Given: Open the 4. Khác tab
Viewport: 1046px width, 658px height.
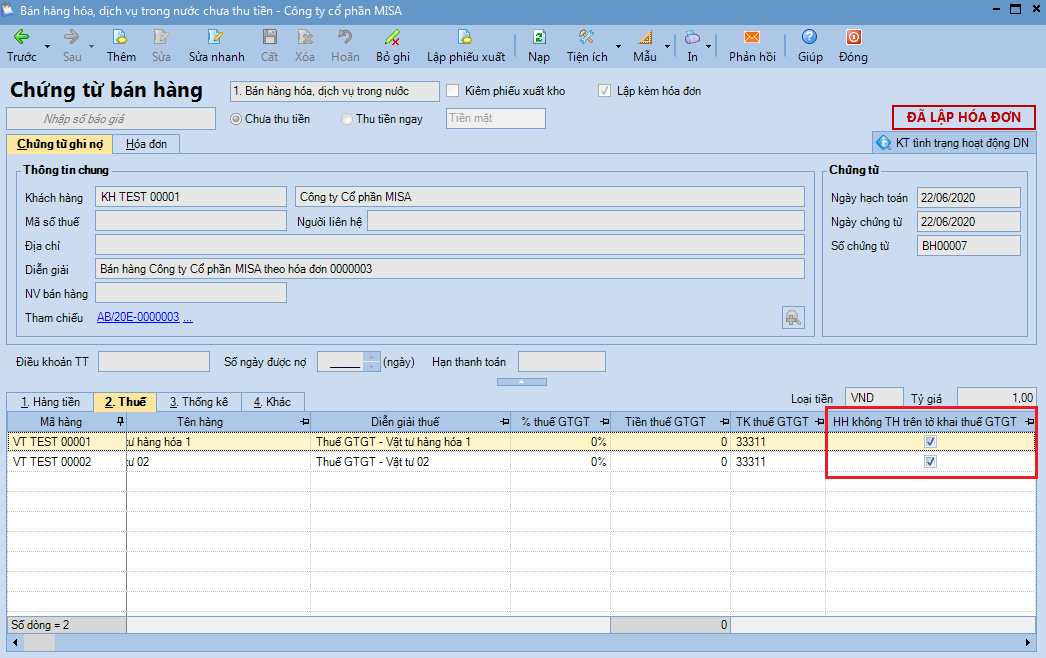Looking at the screenshot, I should tap(272, 402).
